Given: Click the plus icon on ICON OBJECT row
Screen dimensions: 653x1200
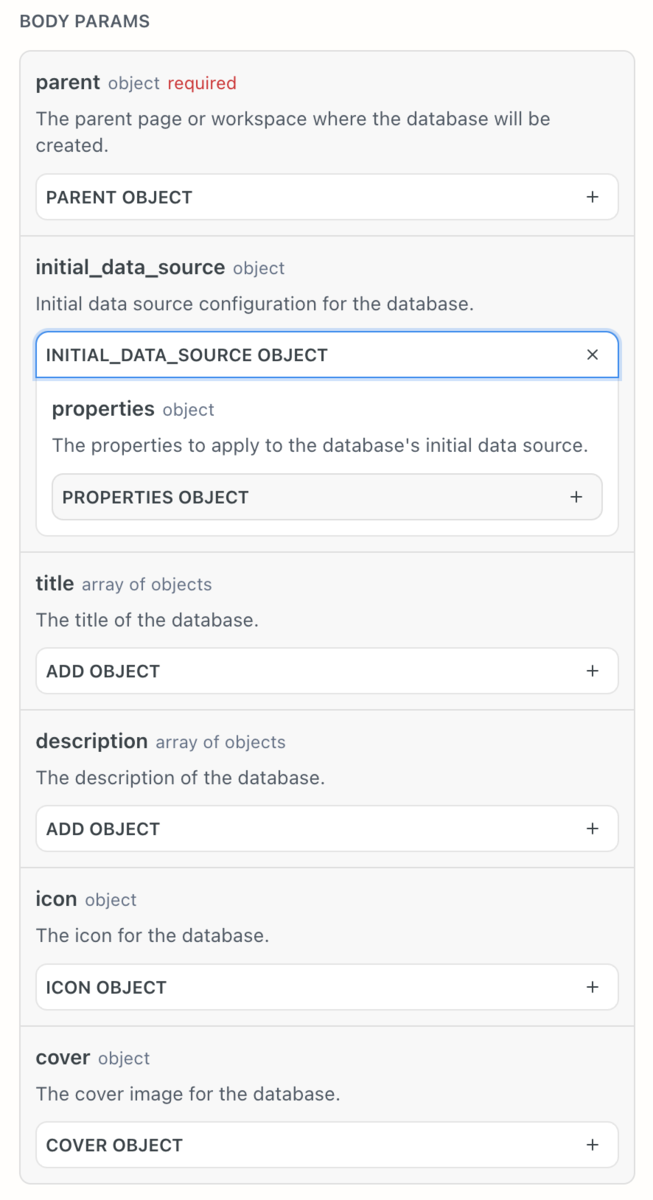Looking at the screenshot, I should tap(592, 987).
